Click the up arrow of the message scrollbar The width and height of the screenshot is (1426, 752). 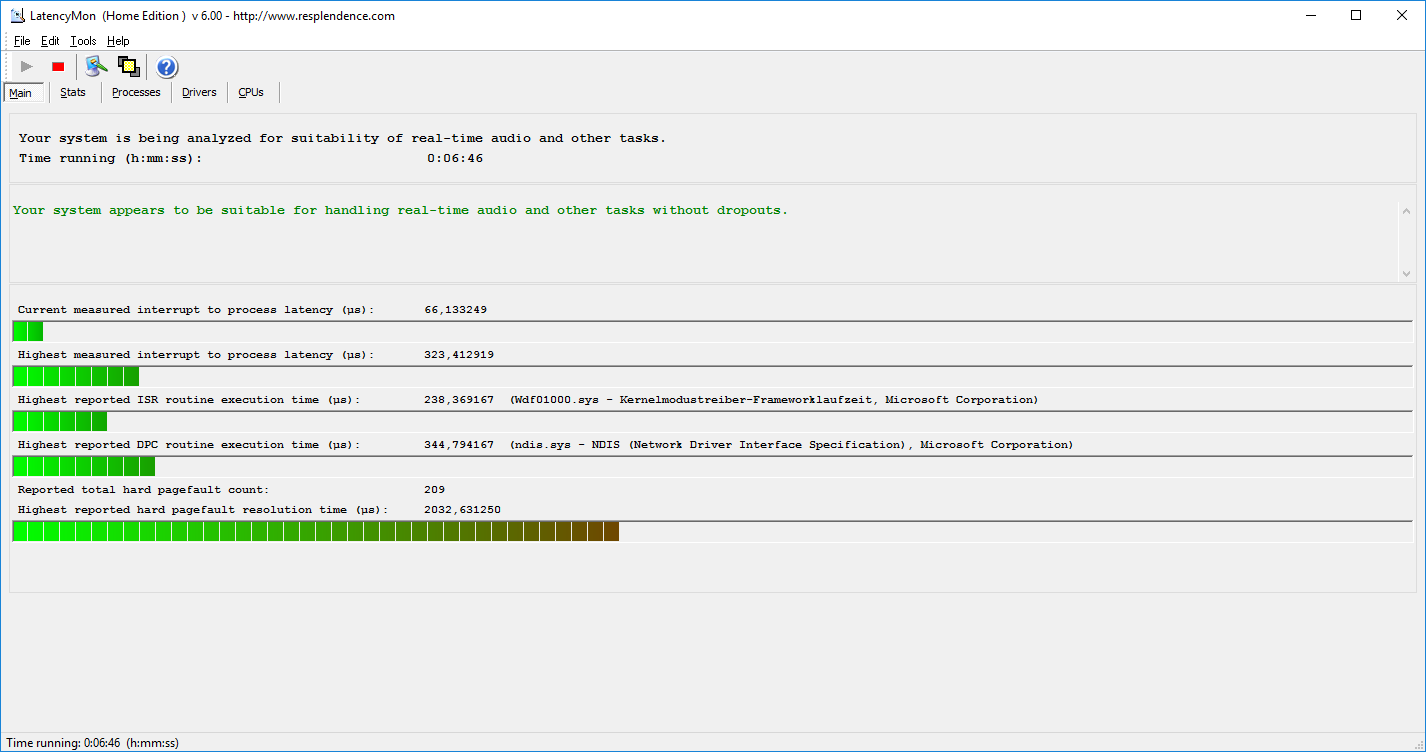tap(1406, 210)
